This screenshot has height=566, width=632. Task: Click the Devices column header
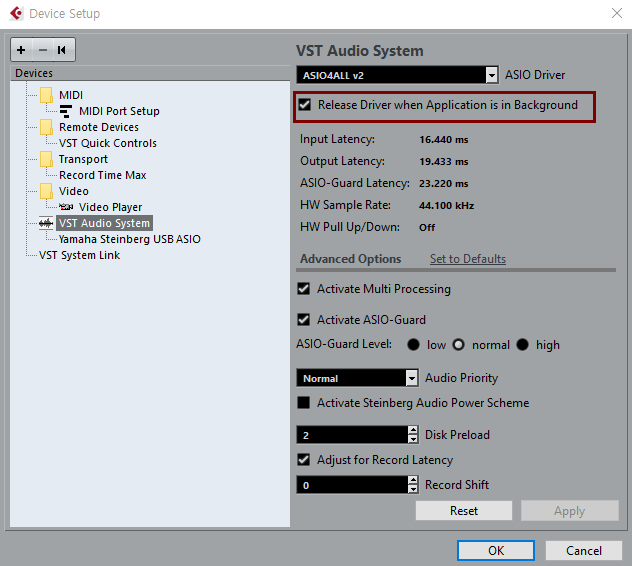click(x=150, y=73)
